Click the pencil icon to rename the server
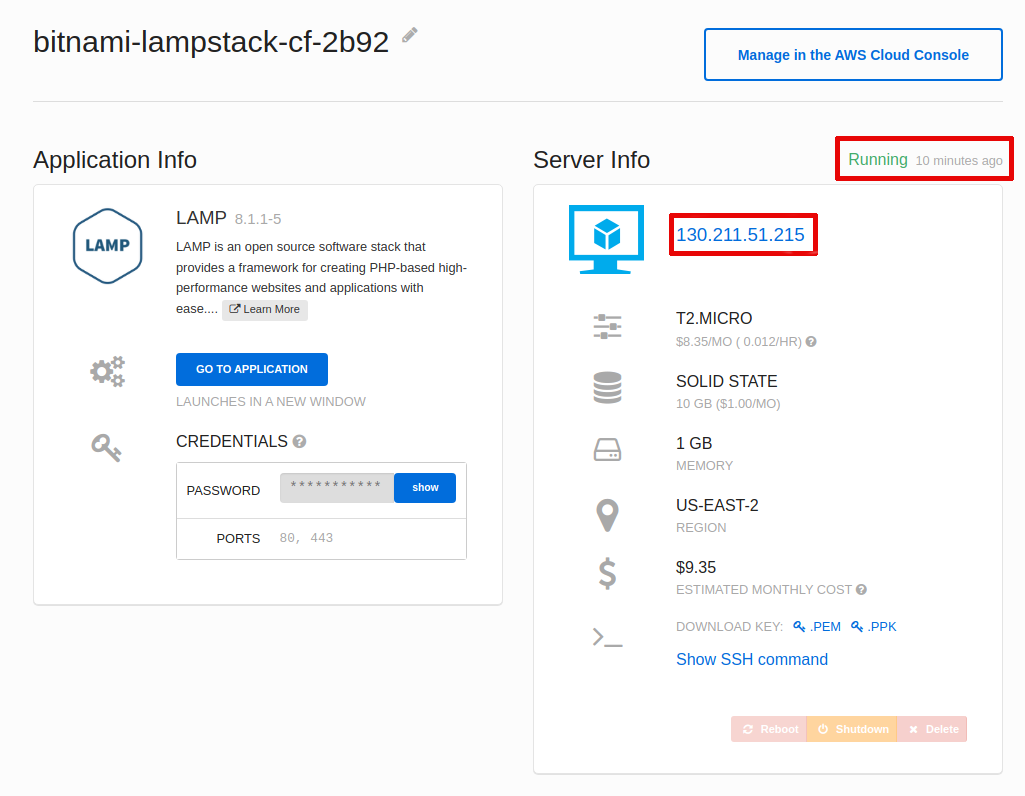The width and height of the screenshot is (1025, 796). click(410, 35)
